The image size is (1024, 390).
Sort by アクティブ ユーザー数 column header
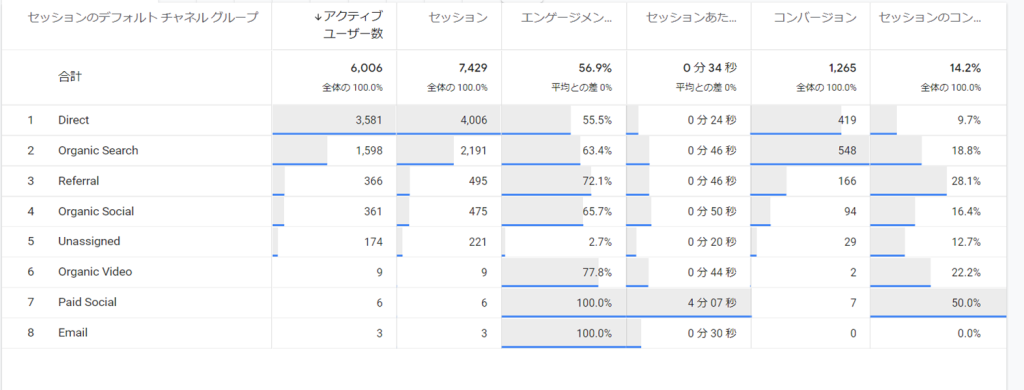(352, 25)
